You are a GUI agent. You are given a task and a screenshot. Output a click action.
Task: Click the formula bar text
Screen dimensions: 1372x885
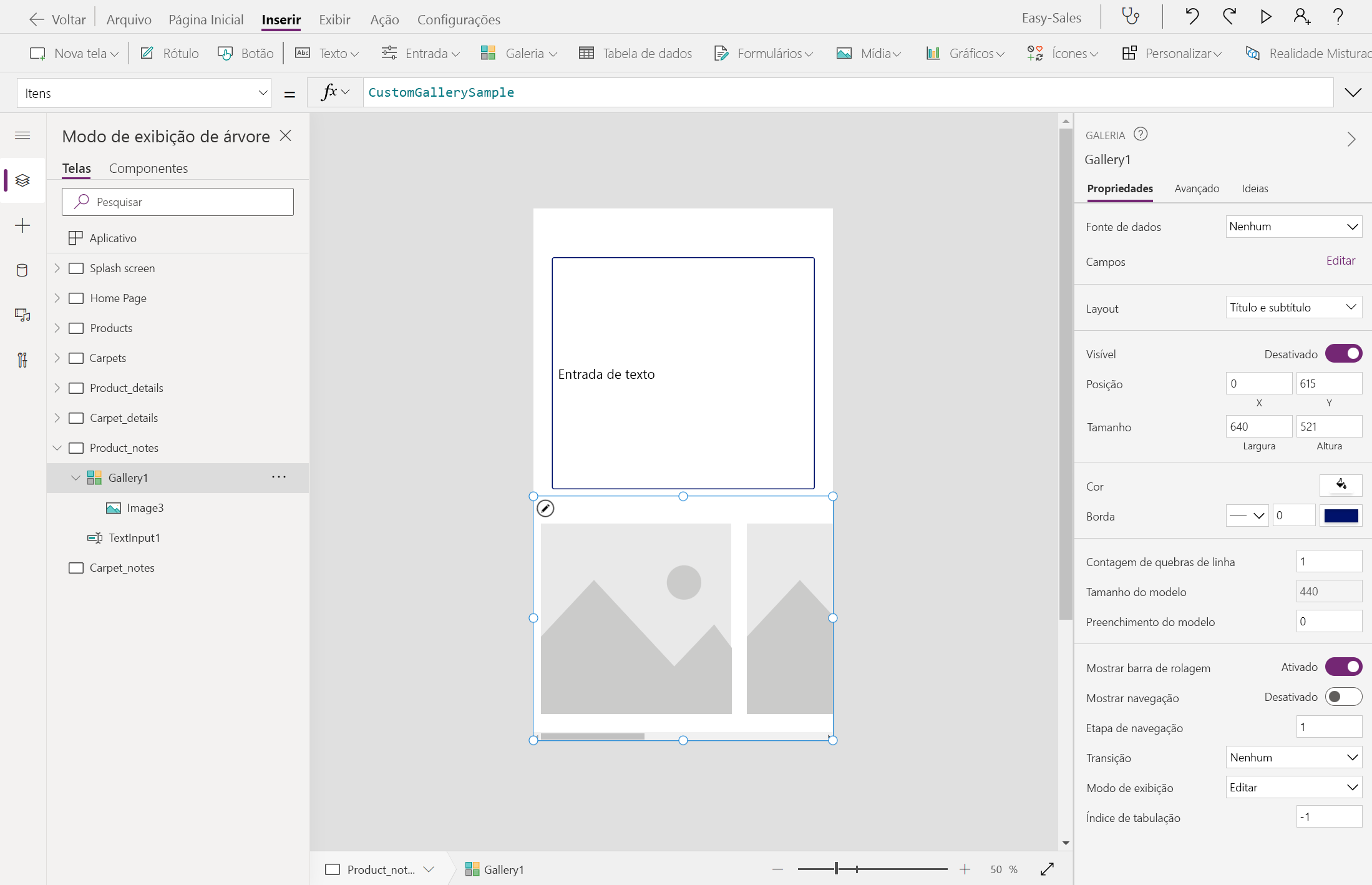pyautogui.click(x=441, y=92)
